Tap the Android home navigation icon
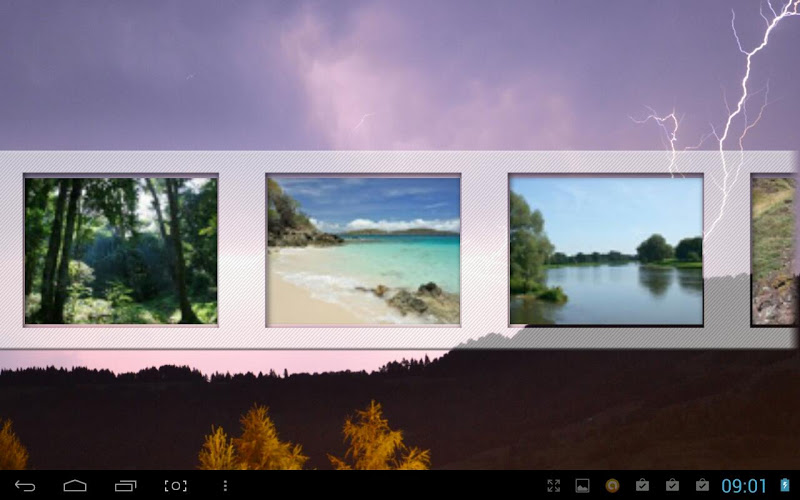Image resolution: width=800 pixels, height=500 pixels. pyautogui.click(x=75, y=486)
